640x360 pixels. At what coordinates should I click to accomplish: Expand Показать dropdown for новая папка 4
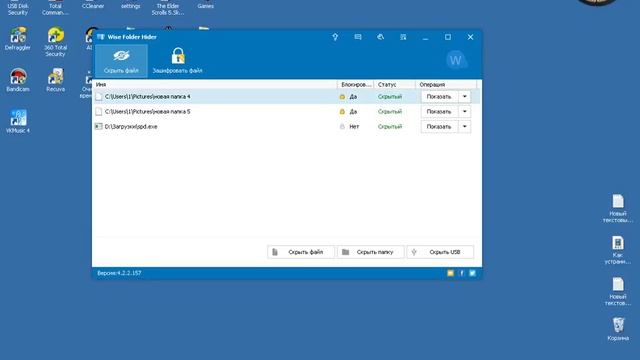pos(464,97)
